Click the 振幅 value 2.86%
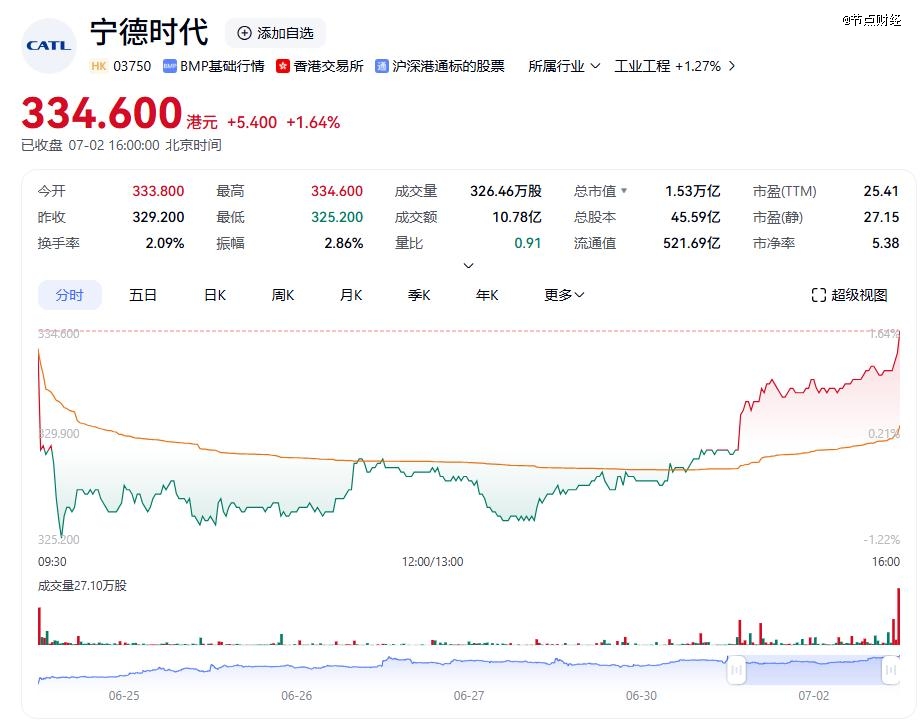920x725 pixels. (344, 243)
